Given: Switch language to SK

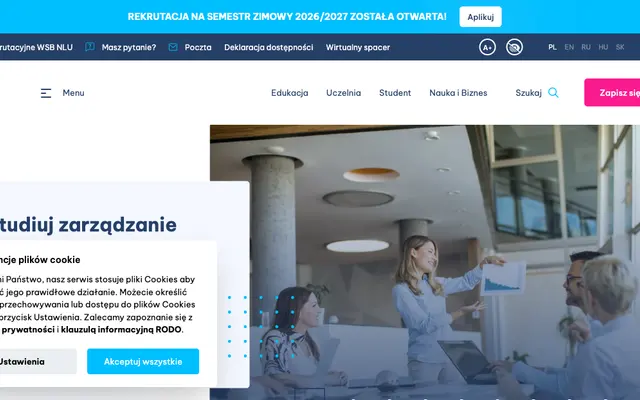Looking at the screenshot, I should tap(620, 47).
